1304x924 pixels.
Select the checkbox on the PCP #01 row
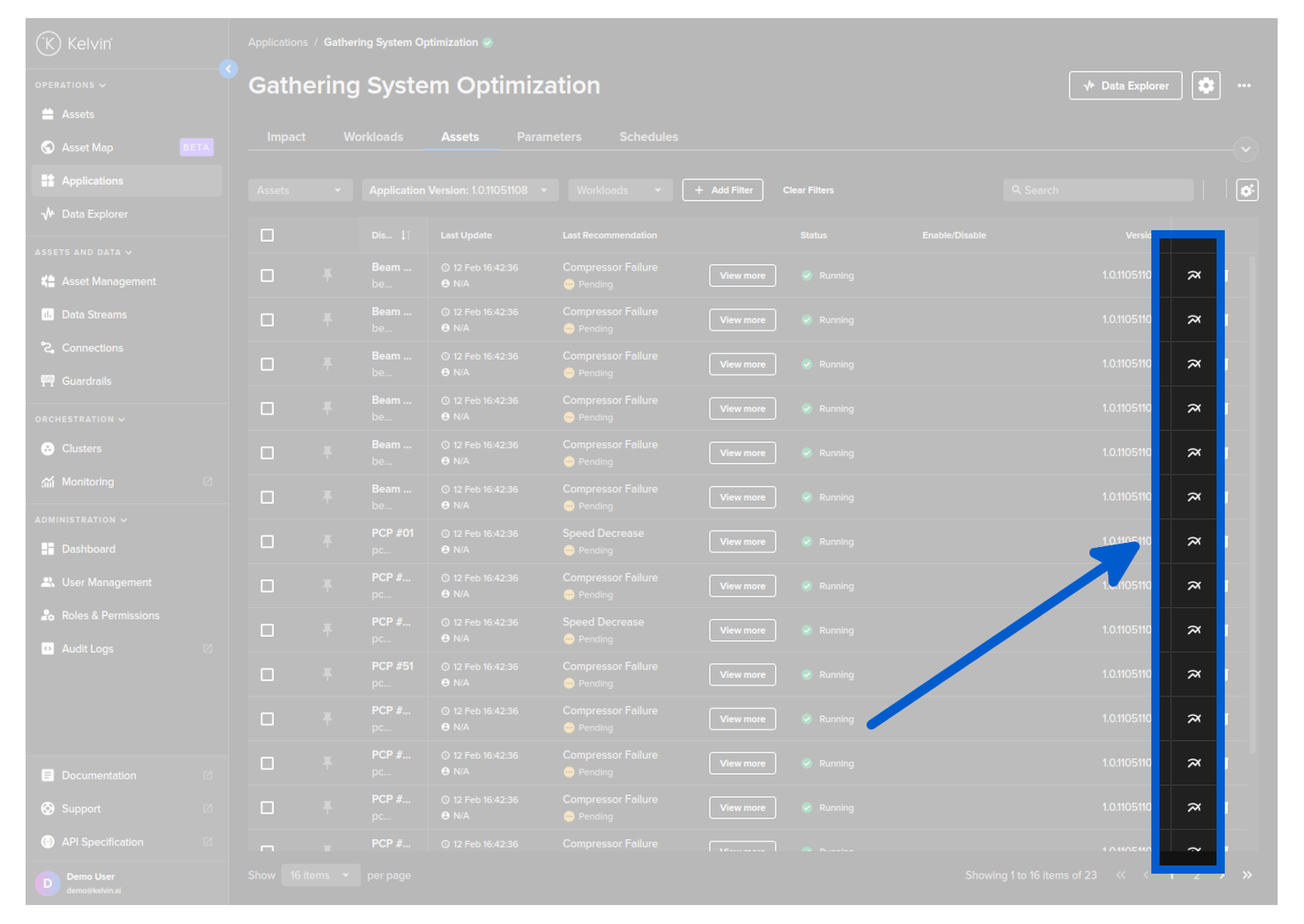[267, 542]
